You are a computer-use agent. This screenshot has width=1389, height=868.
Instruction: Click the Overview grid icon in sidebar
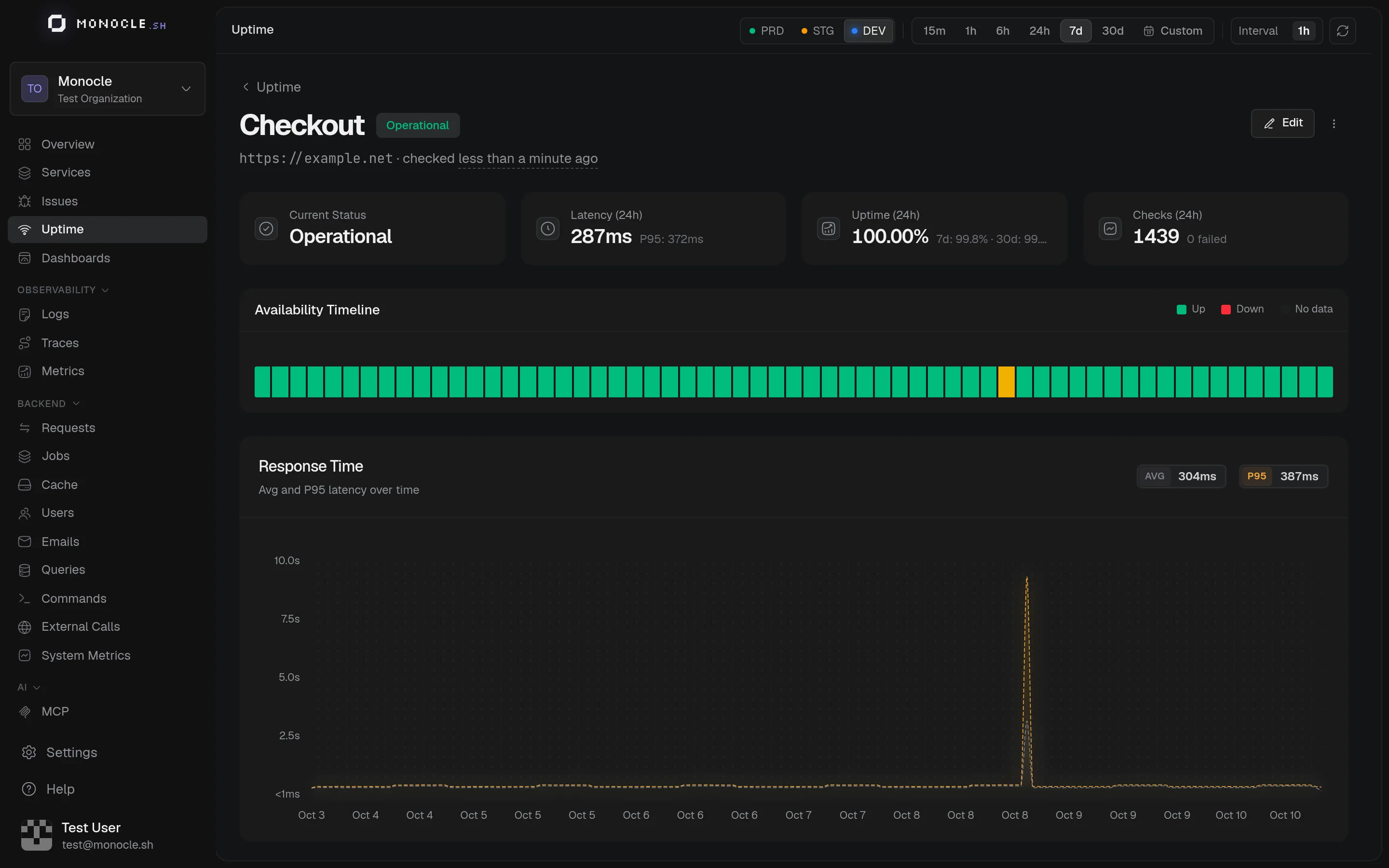tap(25, 144)
